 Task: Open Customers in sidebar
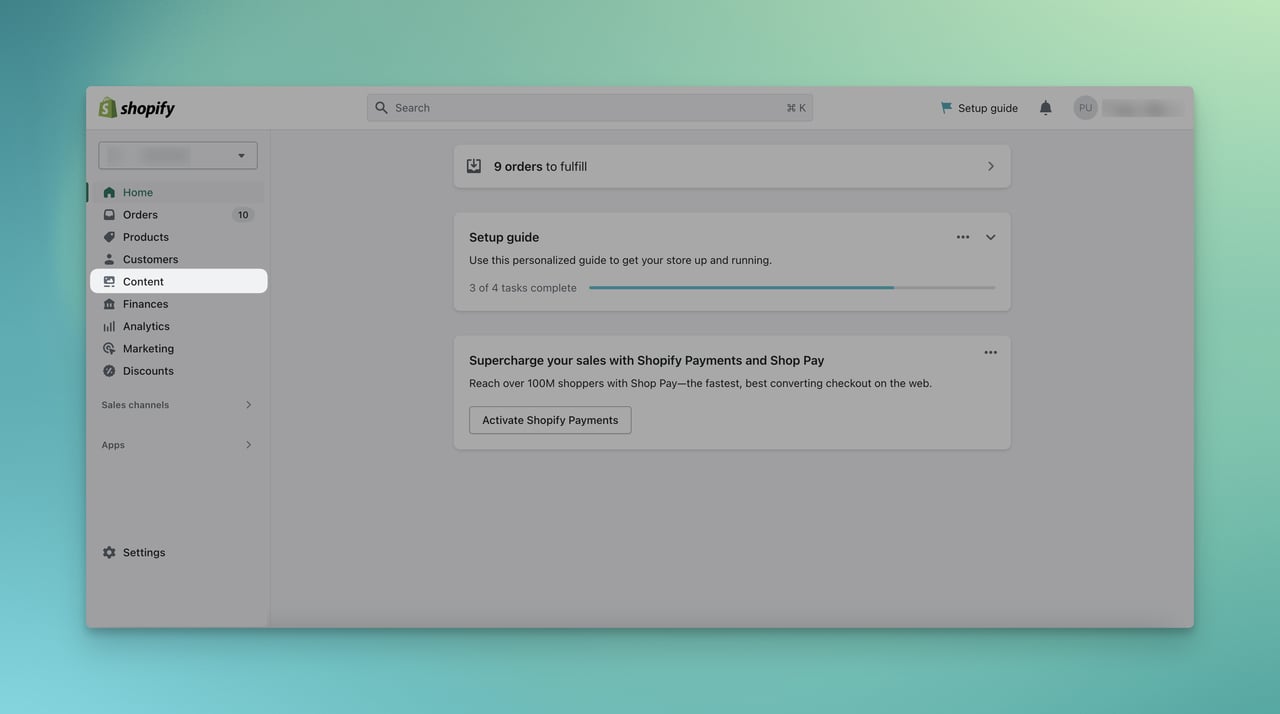176,259
